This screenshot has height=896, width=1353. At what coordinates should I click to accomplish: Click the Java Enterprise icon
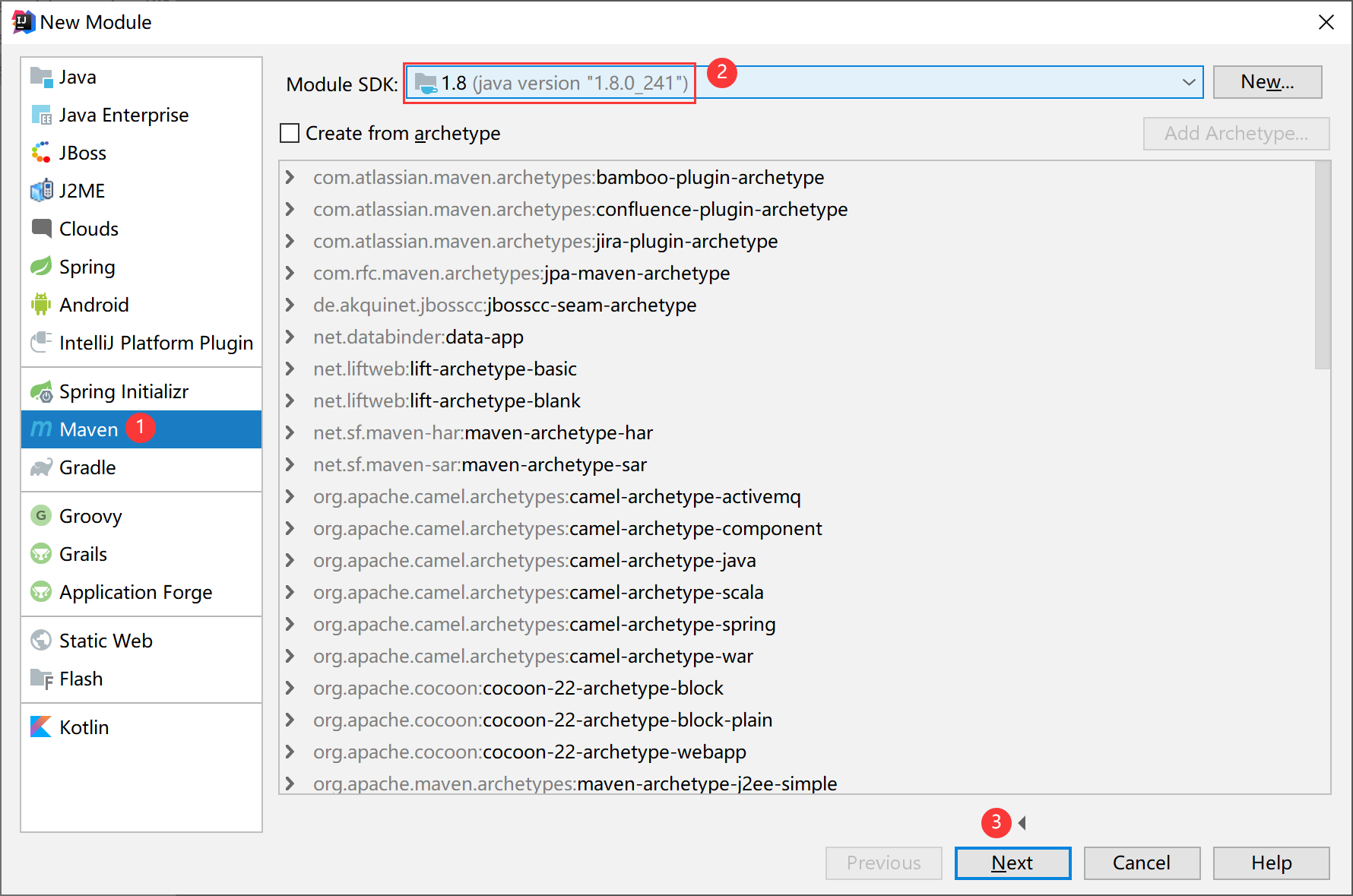40,115
